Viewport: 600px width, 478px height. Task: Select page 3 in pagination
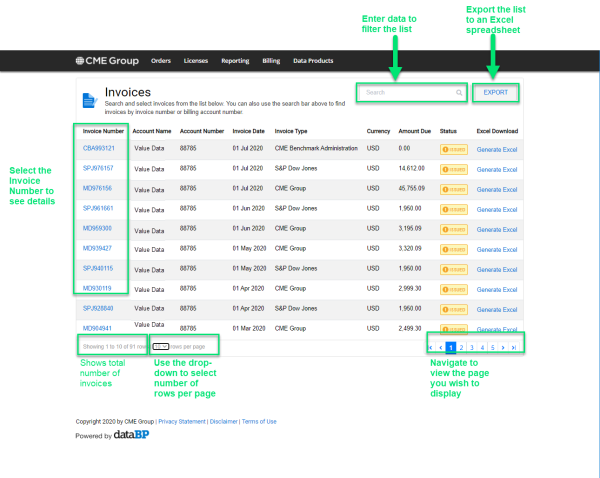(471, 347)
